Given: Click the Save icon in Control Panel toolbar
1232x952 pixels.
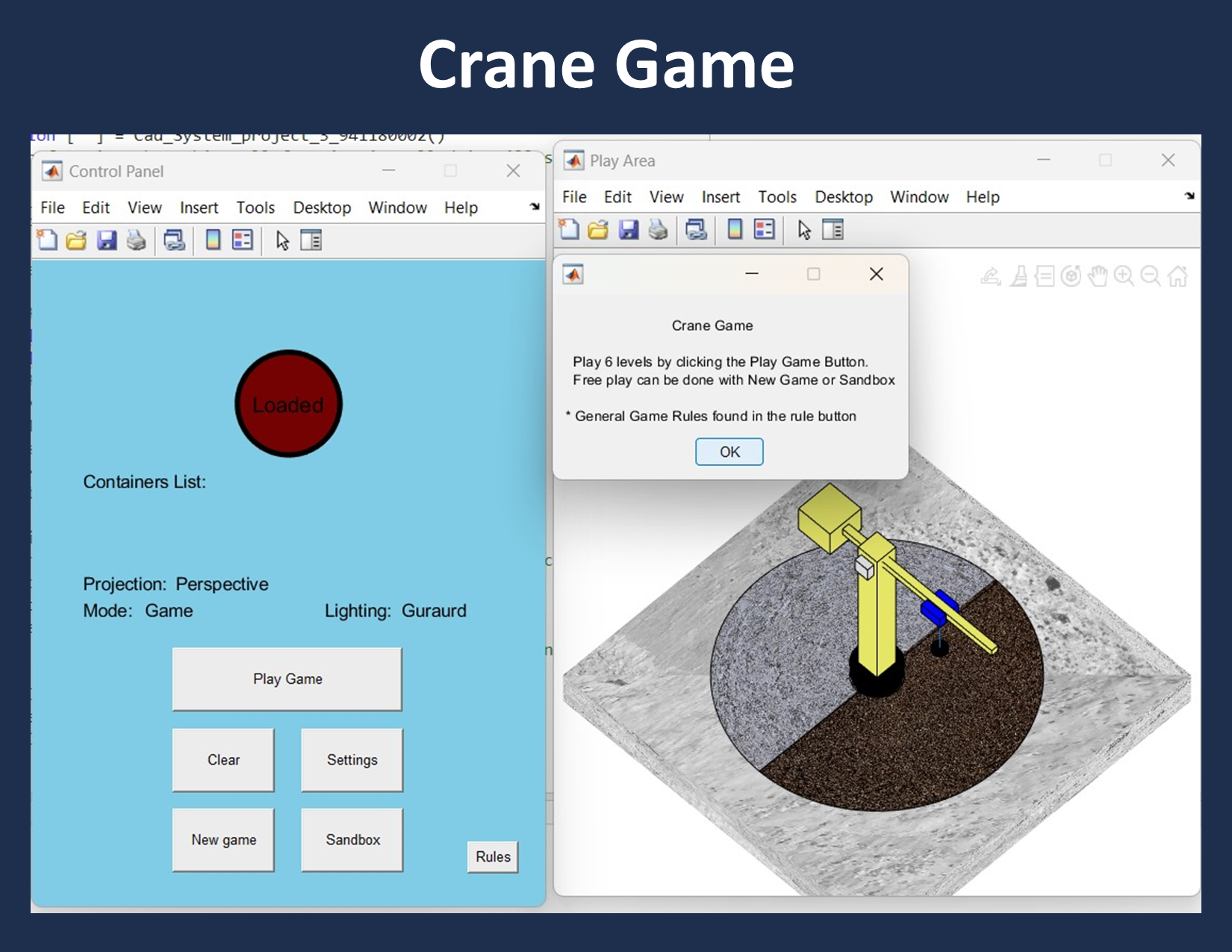Looking at the screenshot, I should coord(107,240).
